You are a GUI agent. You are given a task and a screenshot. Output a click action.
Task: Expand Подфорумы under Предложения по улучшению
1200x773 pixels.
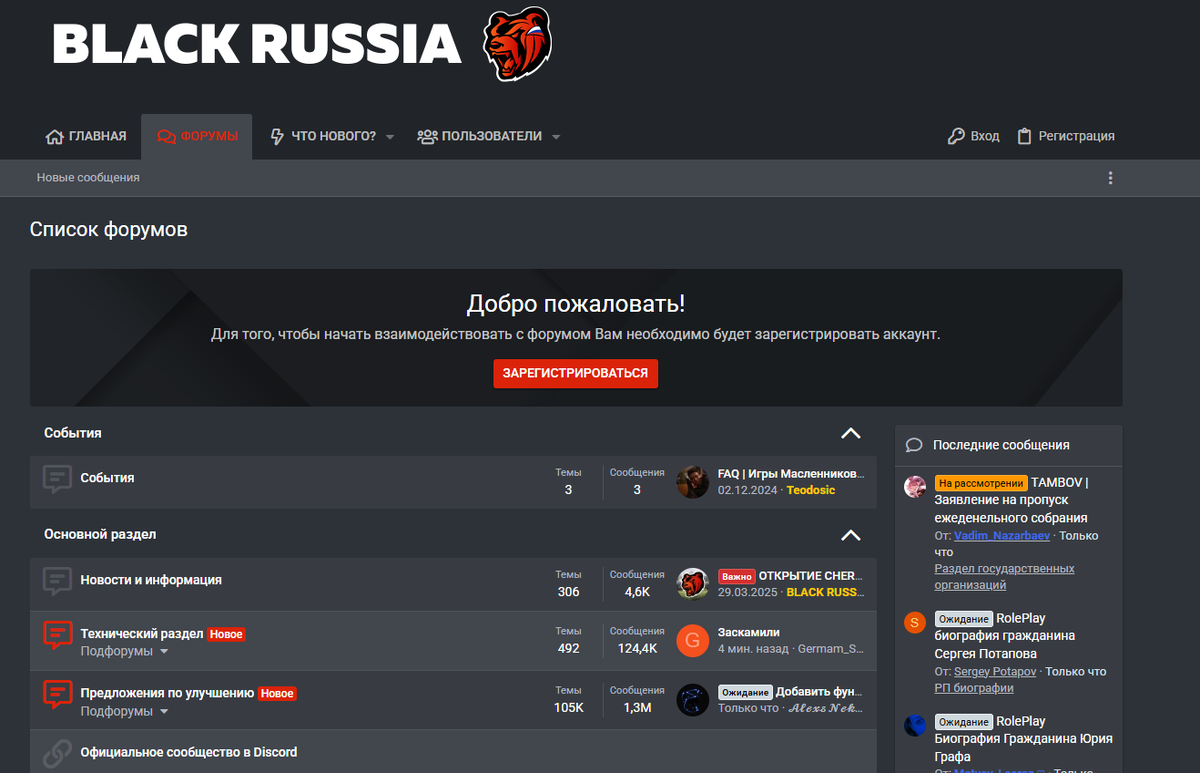point(124,711)
